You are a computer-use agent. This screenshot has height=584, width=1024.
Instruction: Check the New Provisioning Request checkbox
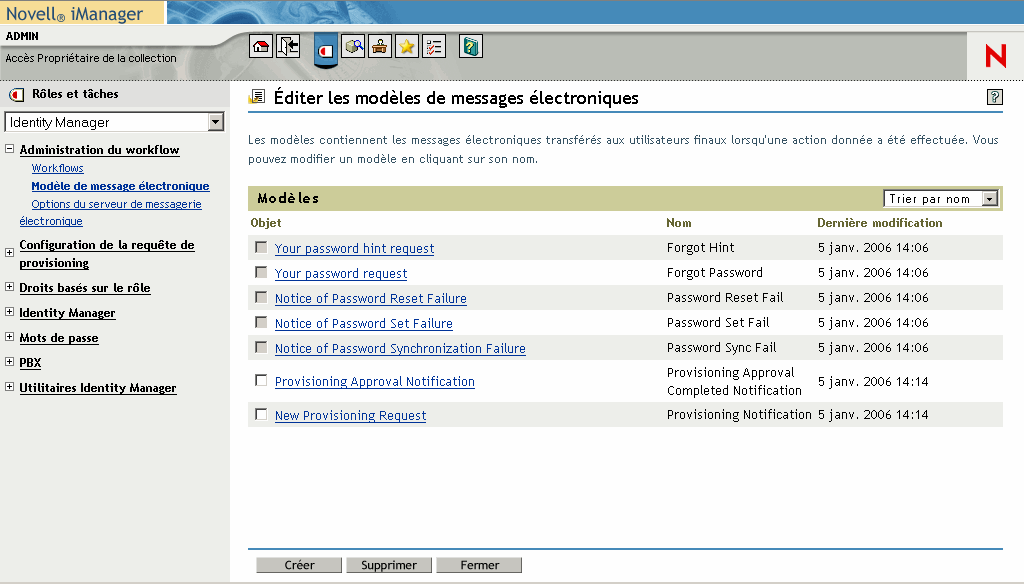coord(261,414)
